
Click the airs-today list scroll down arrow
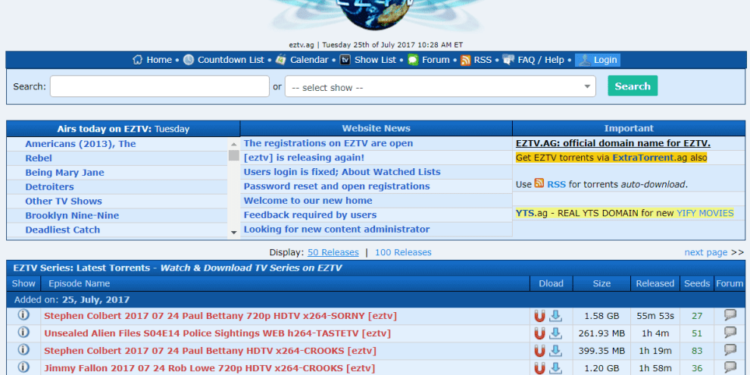point(234,232)
